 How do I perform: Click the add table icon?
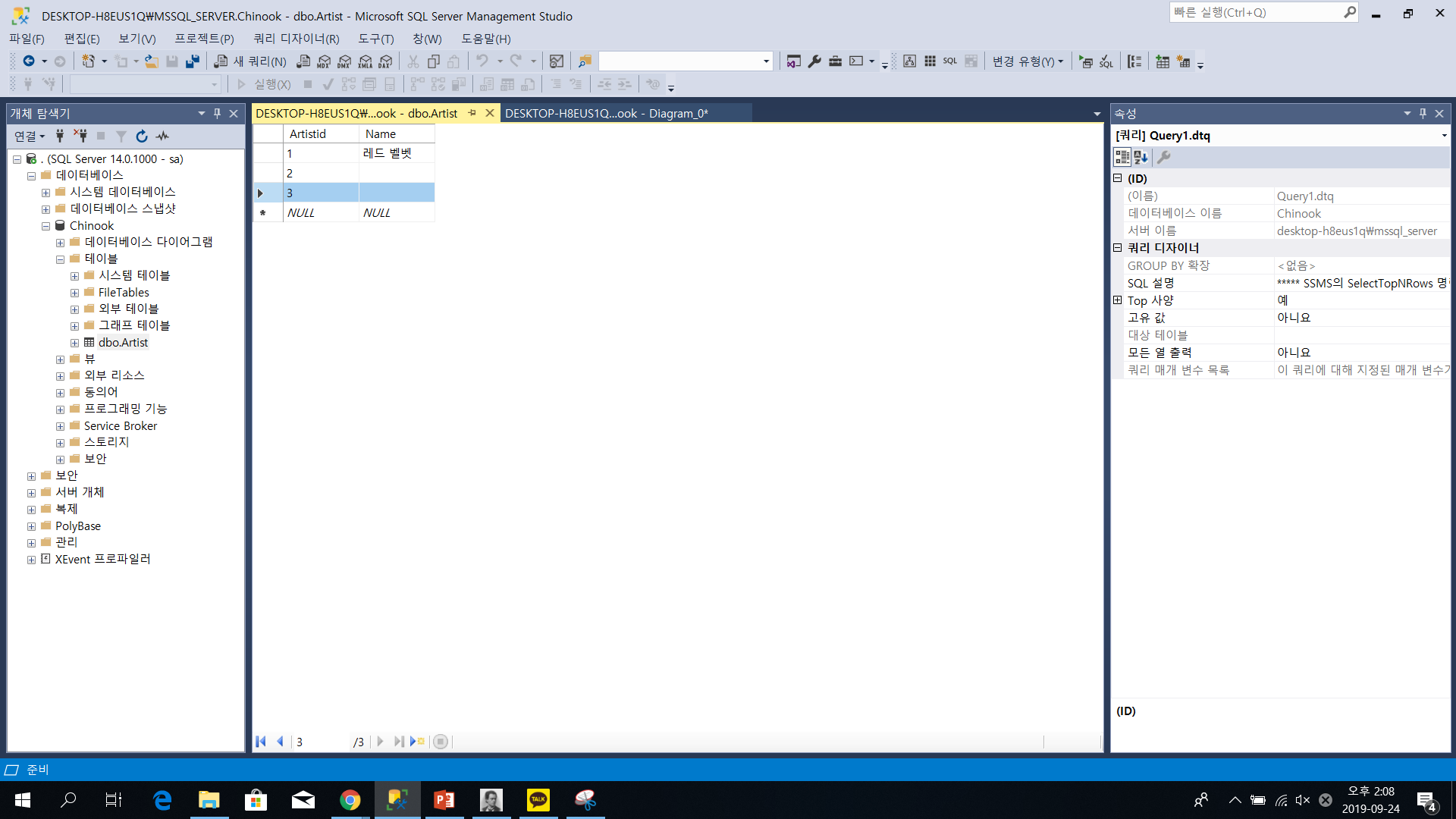point(1163,61)
